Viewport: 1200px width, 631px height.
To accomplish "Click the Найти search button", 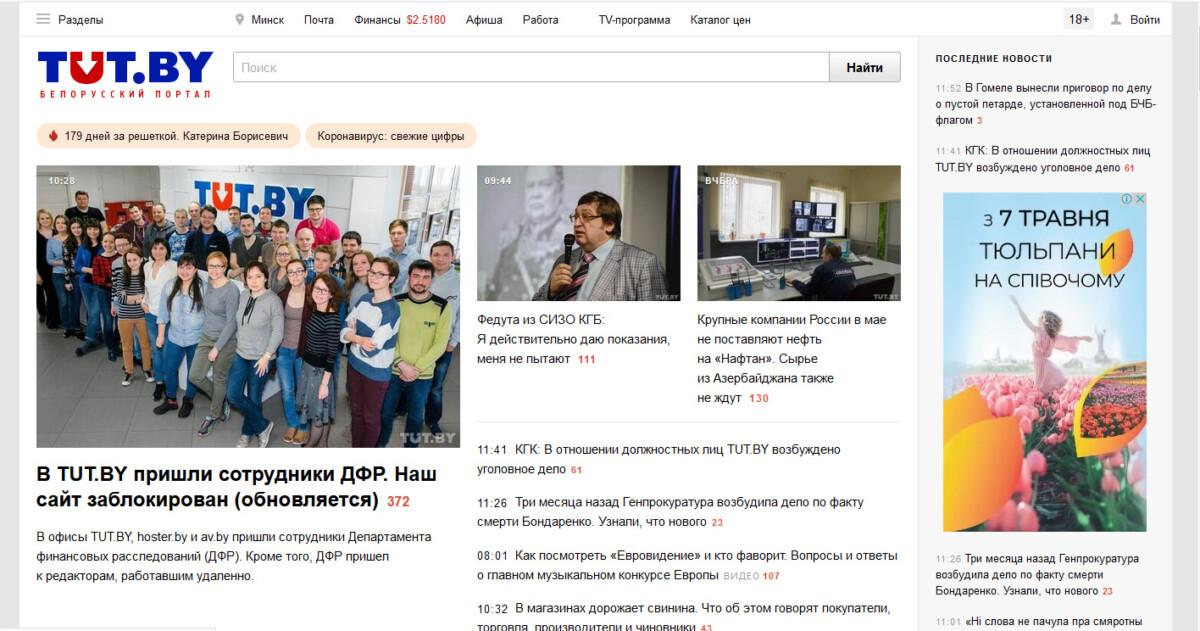I will [x=864, y=67].
